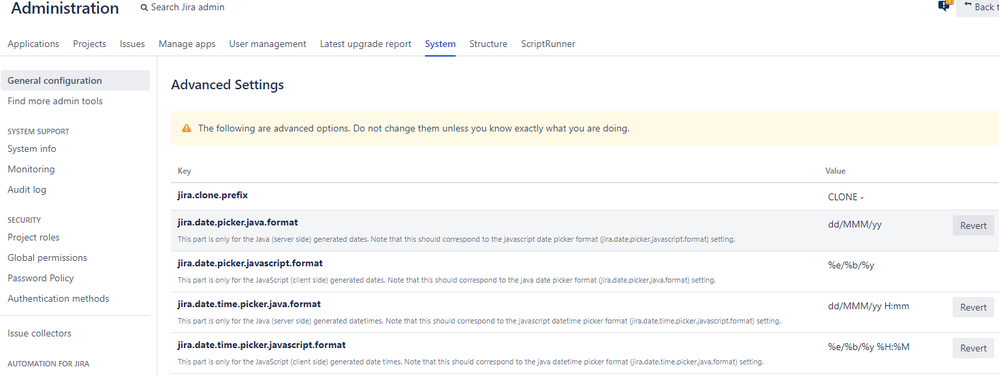Click the Administration page title
Image resolution: width=999 pixels, height=376 pixels.
click(65, 8)
